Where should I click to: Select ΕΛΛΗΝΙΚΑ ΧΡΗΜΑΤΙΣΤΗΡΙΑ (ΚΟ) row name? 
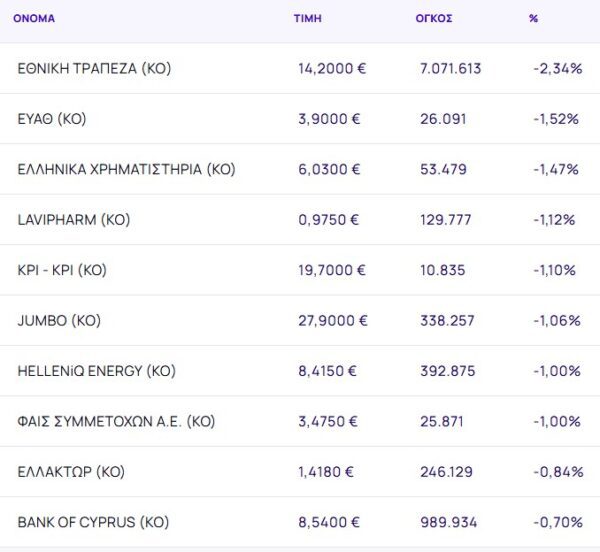(x=126, y=169)
